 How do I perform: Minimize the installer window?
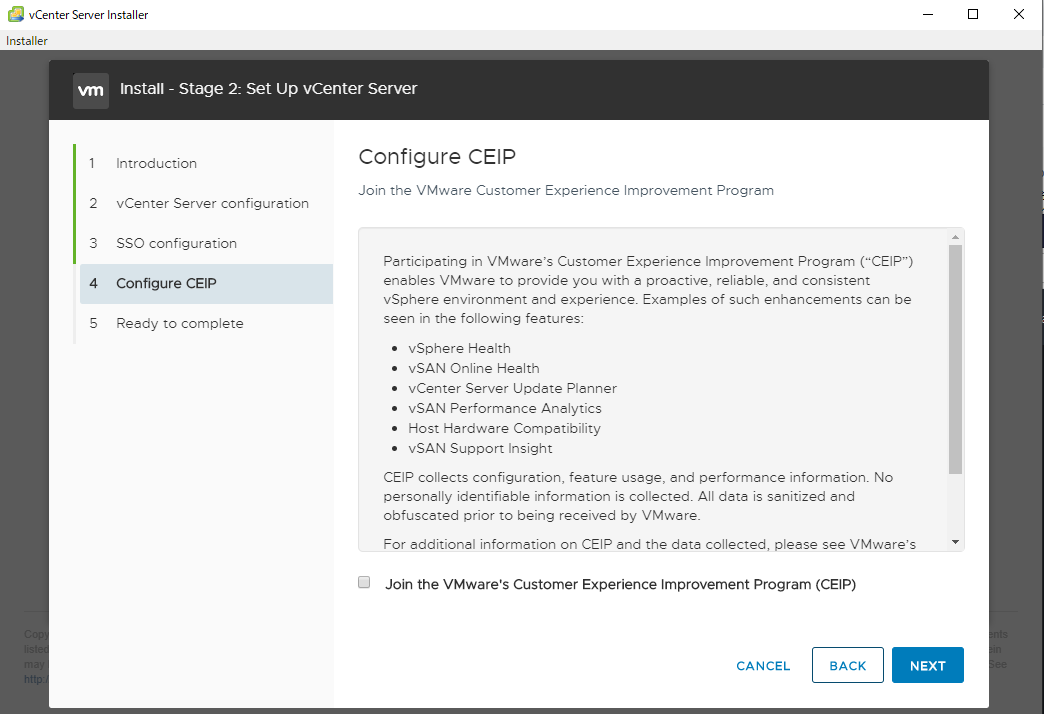click(927, 14)
